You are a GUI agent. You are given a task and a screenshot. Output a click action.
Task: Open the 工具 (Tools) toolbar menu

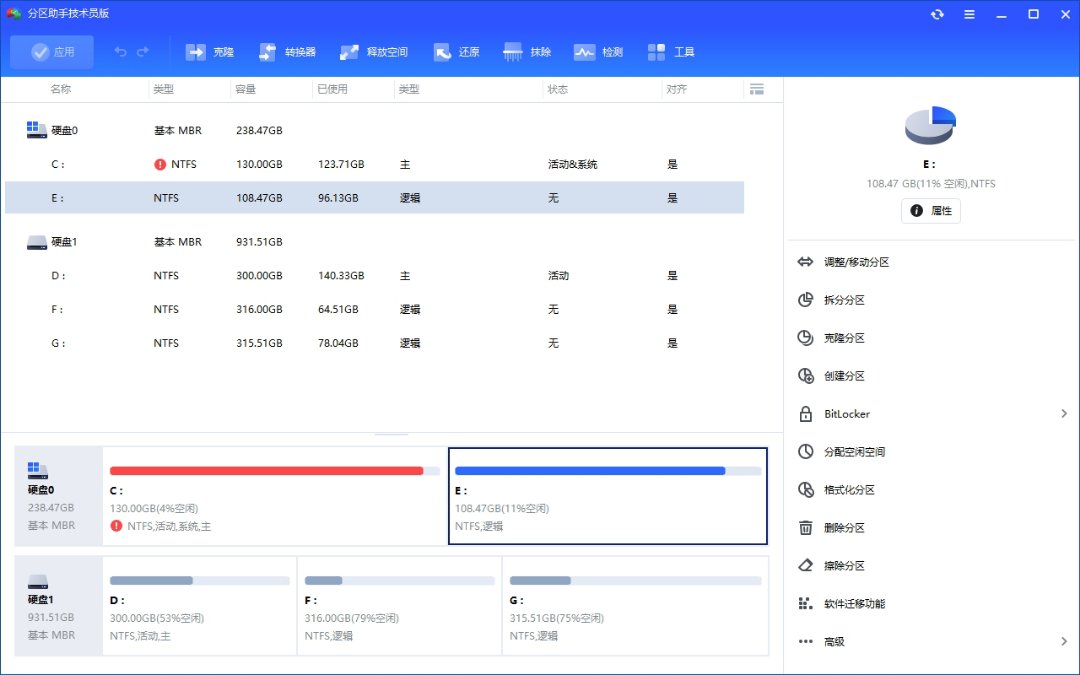[657, 52]
